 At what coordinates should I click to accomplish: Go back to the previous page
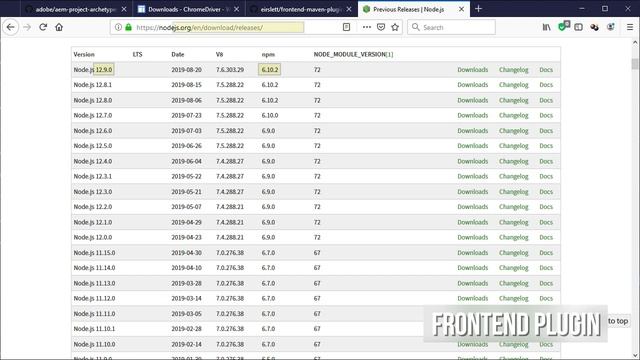click(x=11, y=27)
